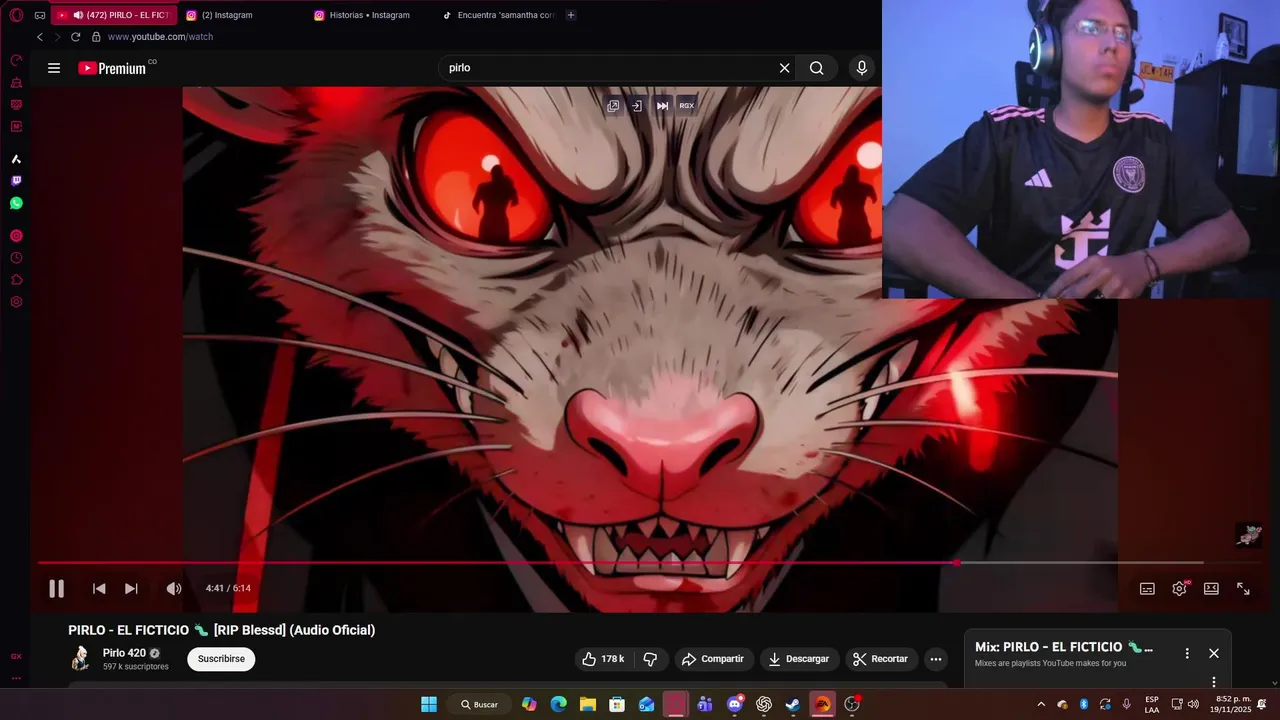This screenshot has width=1280, height=720.
Task: Open GX Control in Opera sidebar
Action: (16, 61)
